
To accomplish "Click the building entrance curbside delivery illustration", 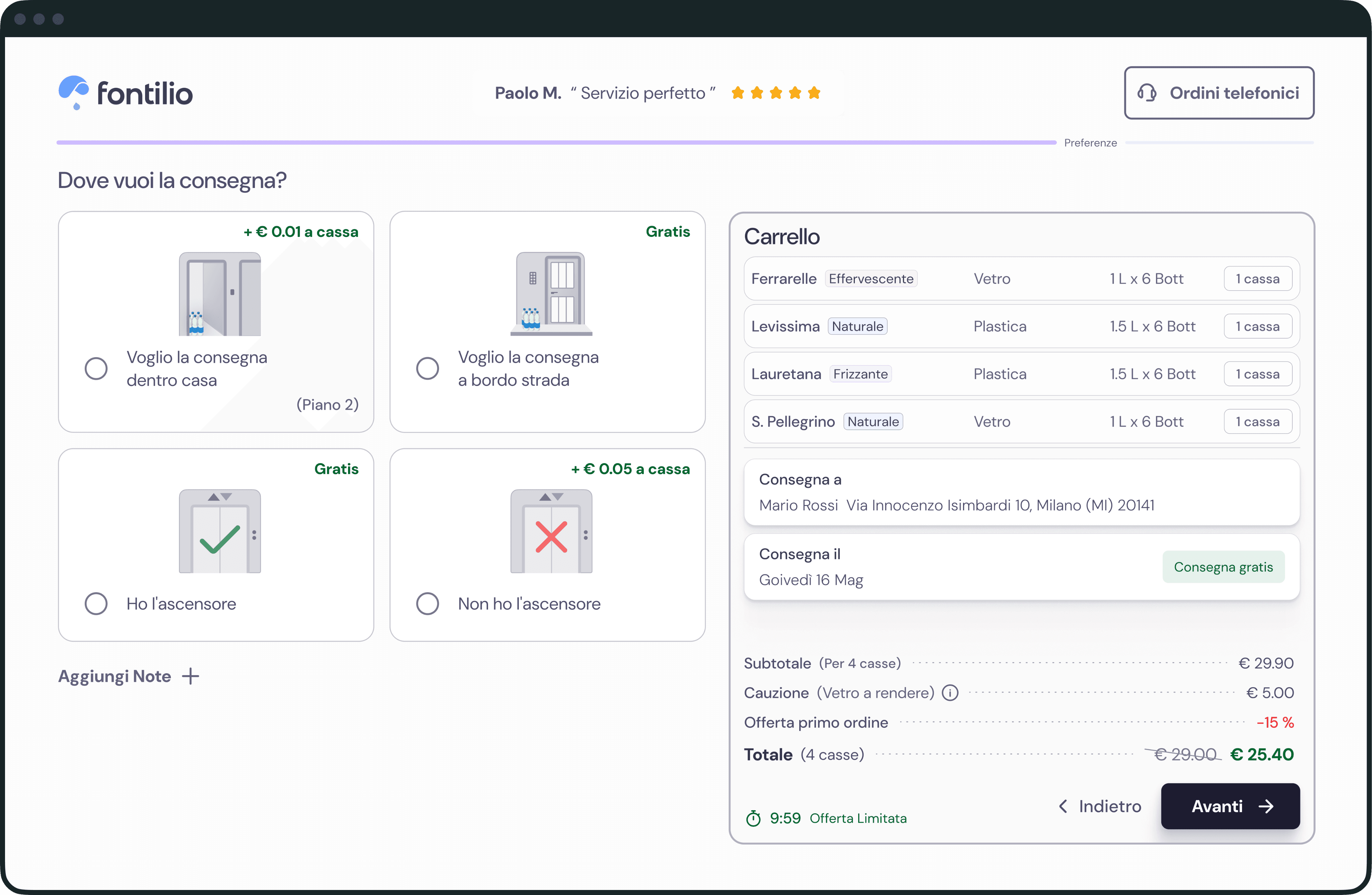I will coord(551,294).
